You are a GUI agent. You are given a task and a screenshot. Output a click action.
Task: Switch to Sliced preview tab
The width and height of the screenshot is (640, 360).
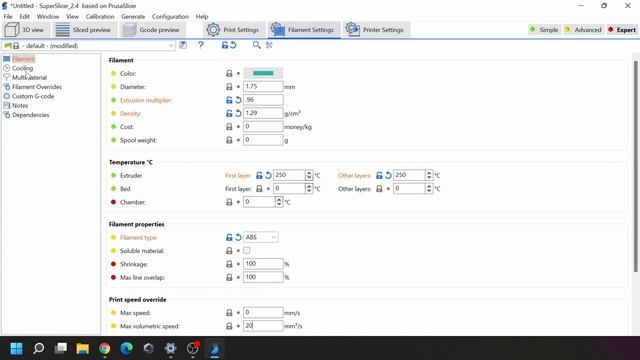tap(85, 30)
